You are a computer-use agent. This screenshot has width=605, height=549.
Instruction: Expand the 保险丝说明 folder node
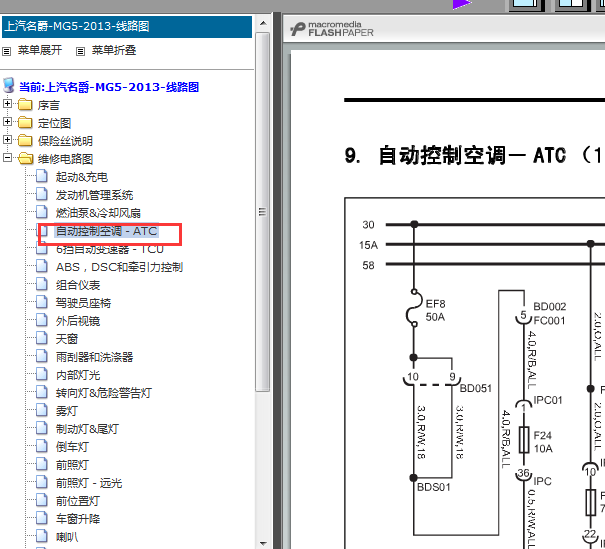[x=7, y=139]
